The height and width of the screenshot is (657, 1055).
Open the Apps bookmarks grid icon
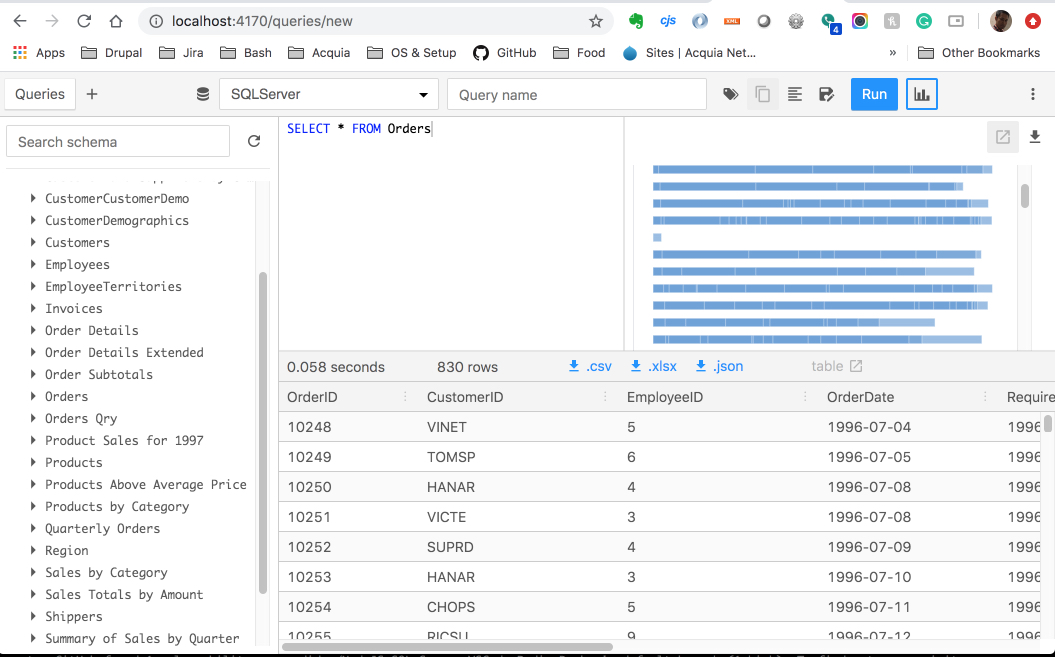click(x=20, y=53)
